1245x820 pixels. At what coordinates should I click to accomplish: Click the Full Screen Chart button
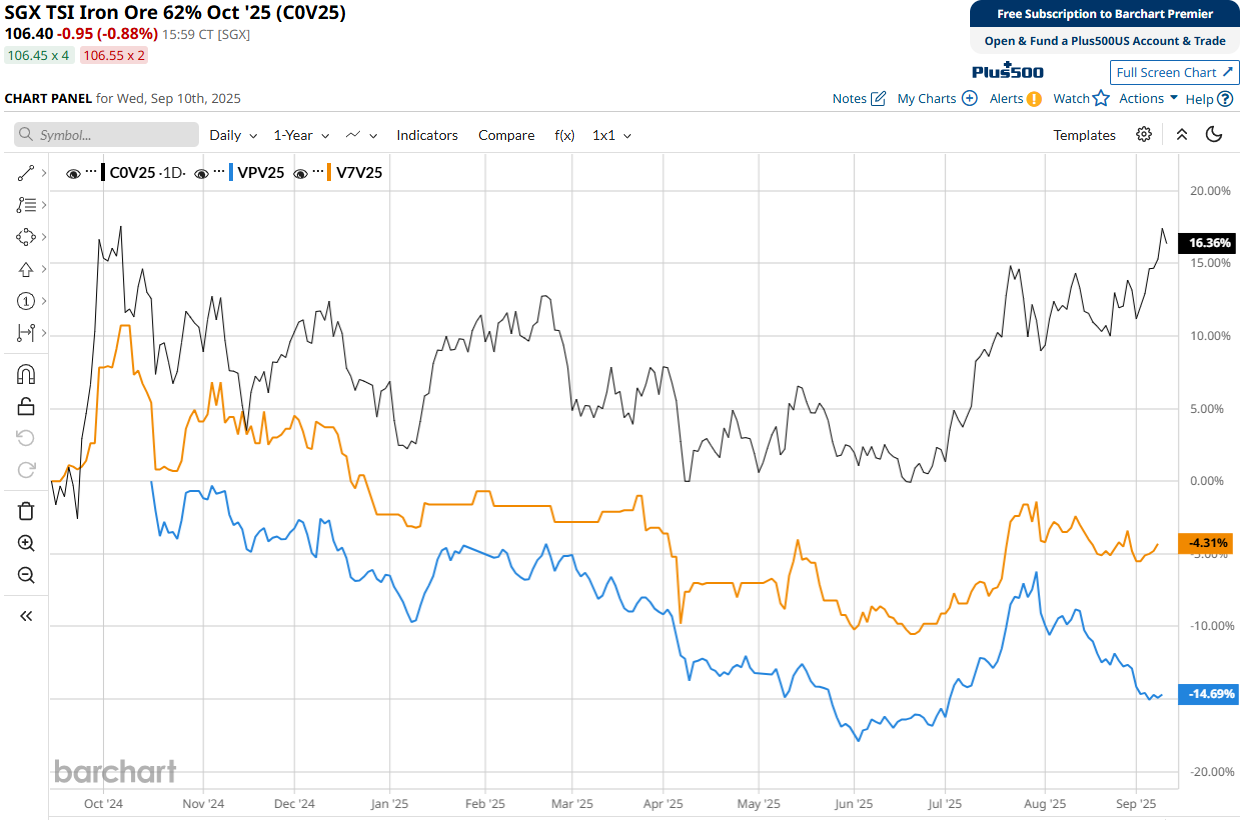point(1174,72)
